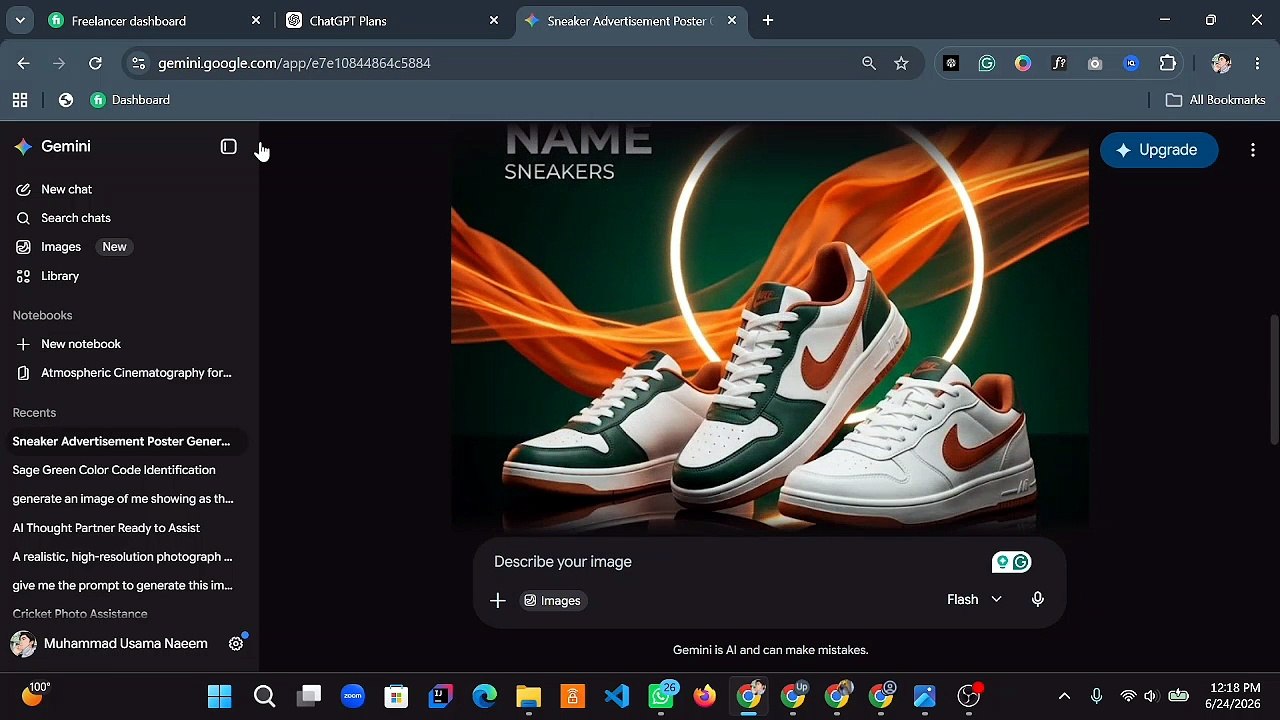1280x720 pixels.
Task: Click the page vertical scrollbar
Action: pos(1273,380)
